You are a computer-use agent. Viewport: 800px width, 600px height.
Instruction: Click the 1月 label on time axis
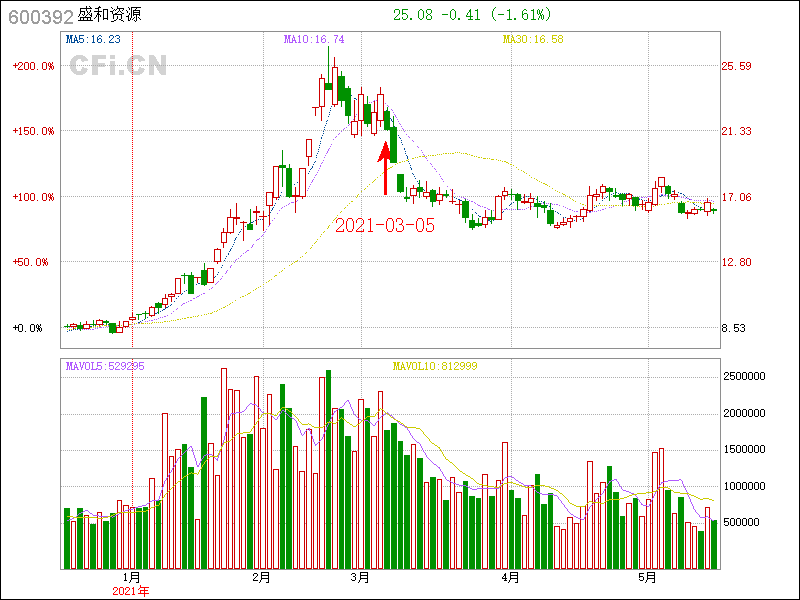tap(132, 578)
